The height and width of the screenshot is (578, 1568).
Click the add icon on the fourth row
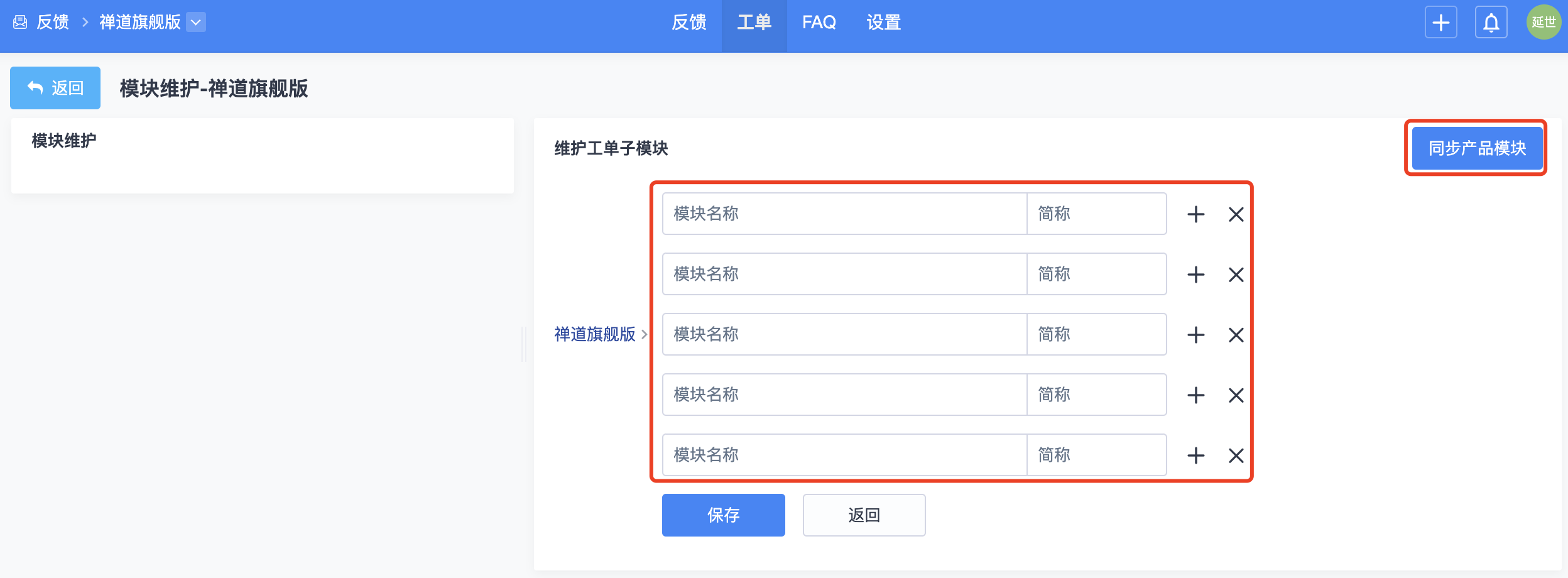pos(1195,395)
